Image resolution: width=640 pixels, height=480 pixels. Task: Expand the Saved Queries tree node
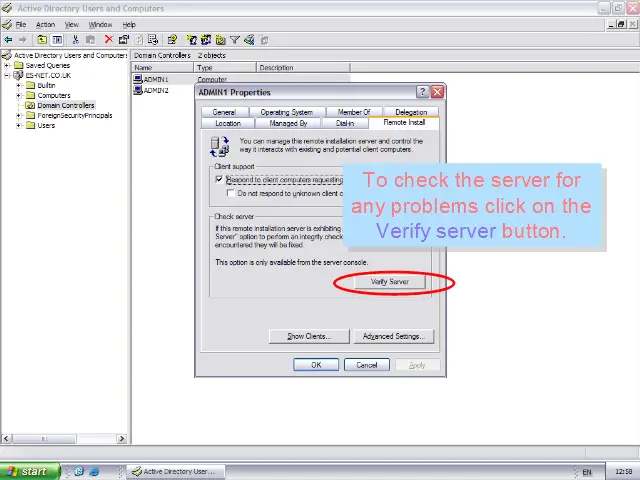8,65
